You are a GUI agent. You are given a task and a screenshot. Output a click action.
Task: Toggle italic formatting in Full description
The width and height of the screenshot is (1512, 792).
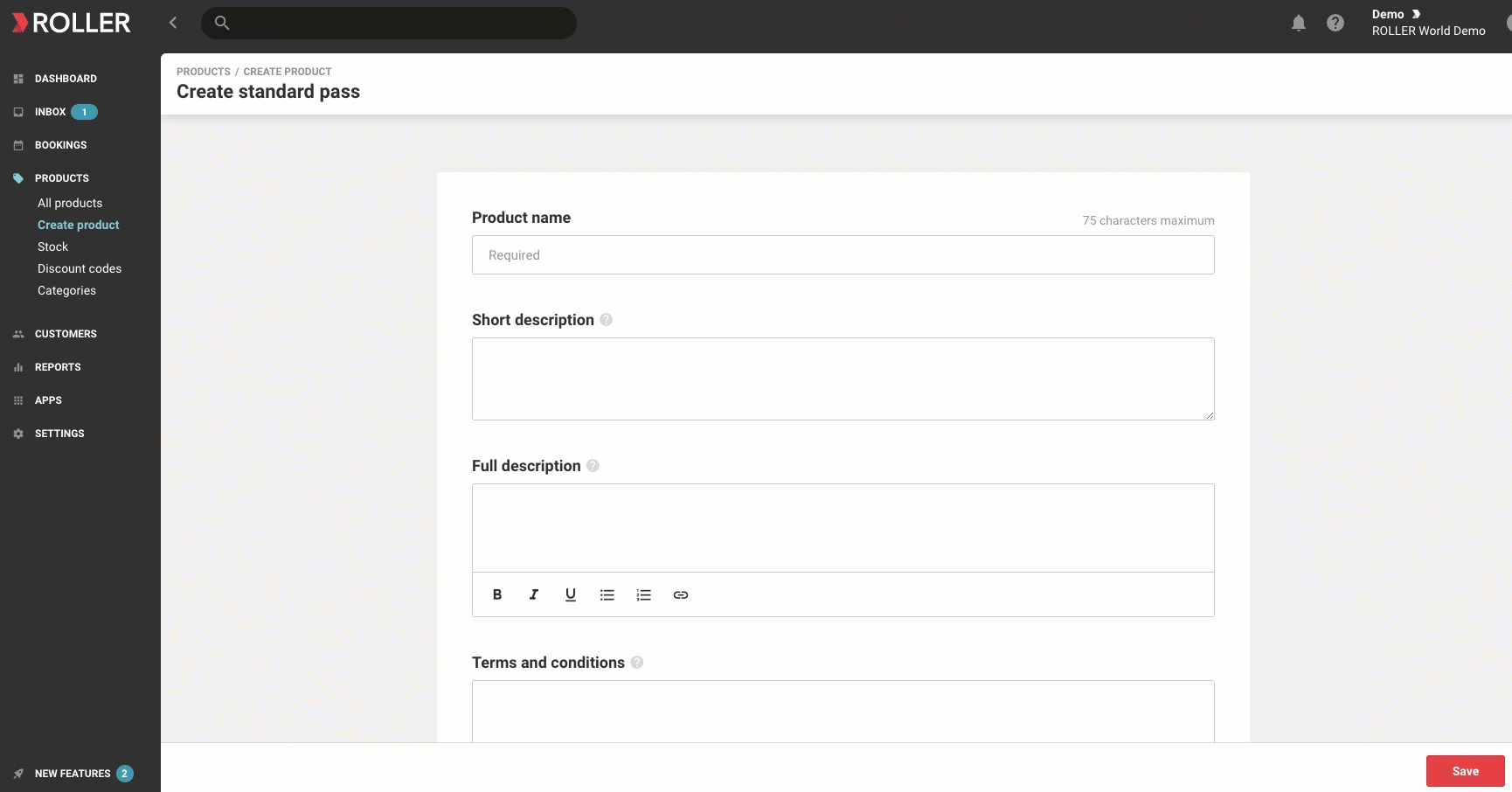(x=534, y=594)
